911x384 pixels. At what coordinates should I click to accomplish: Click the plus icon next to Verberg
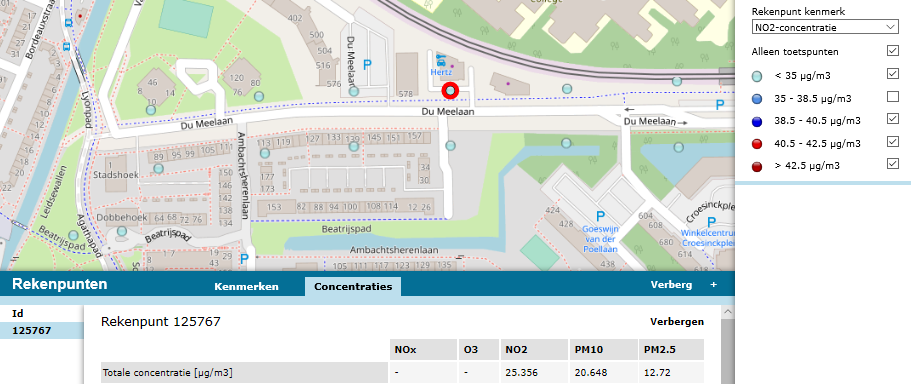(713, 285)
